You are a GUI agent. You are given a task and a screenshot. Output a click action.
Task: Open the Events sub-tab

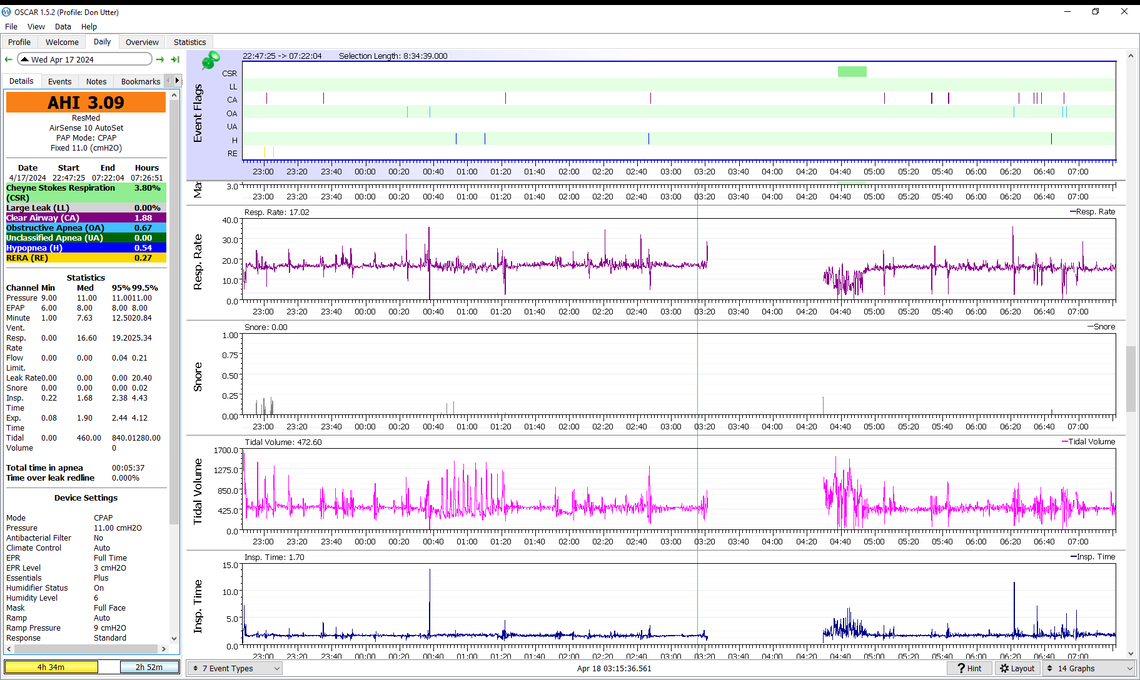coord(60,81)
